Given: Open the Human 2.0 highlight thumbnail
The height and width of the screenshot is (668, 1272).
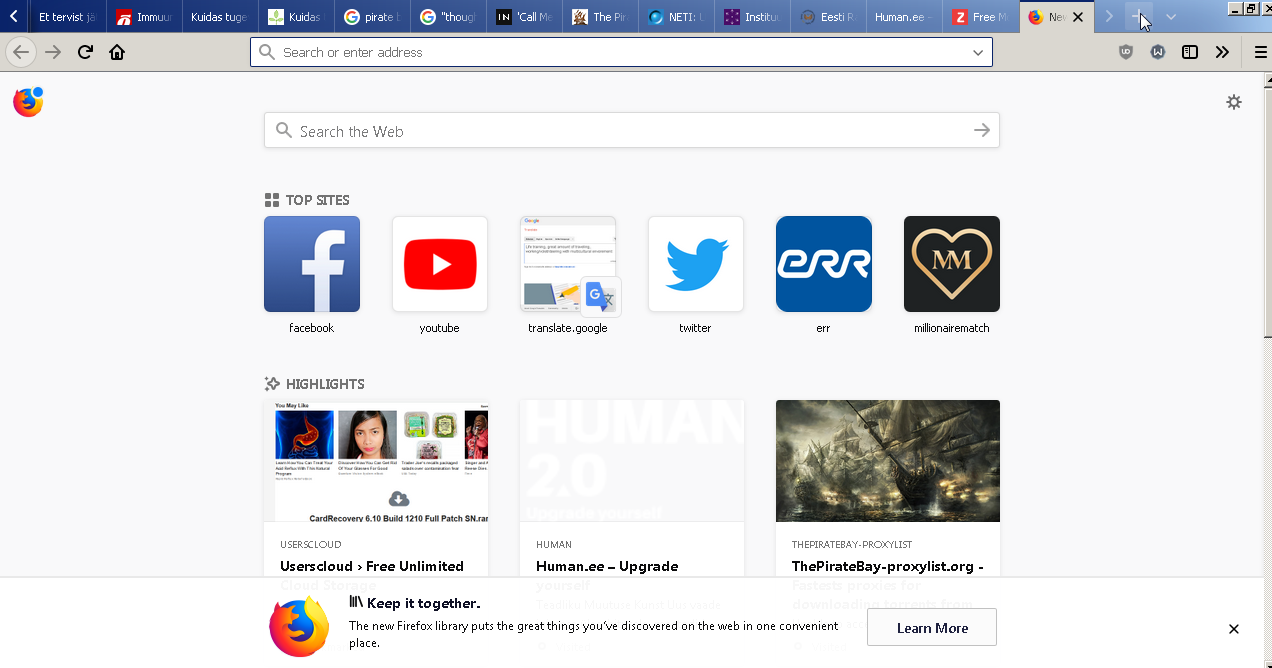Looking at the screenshot, I should 632,461.
